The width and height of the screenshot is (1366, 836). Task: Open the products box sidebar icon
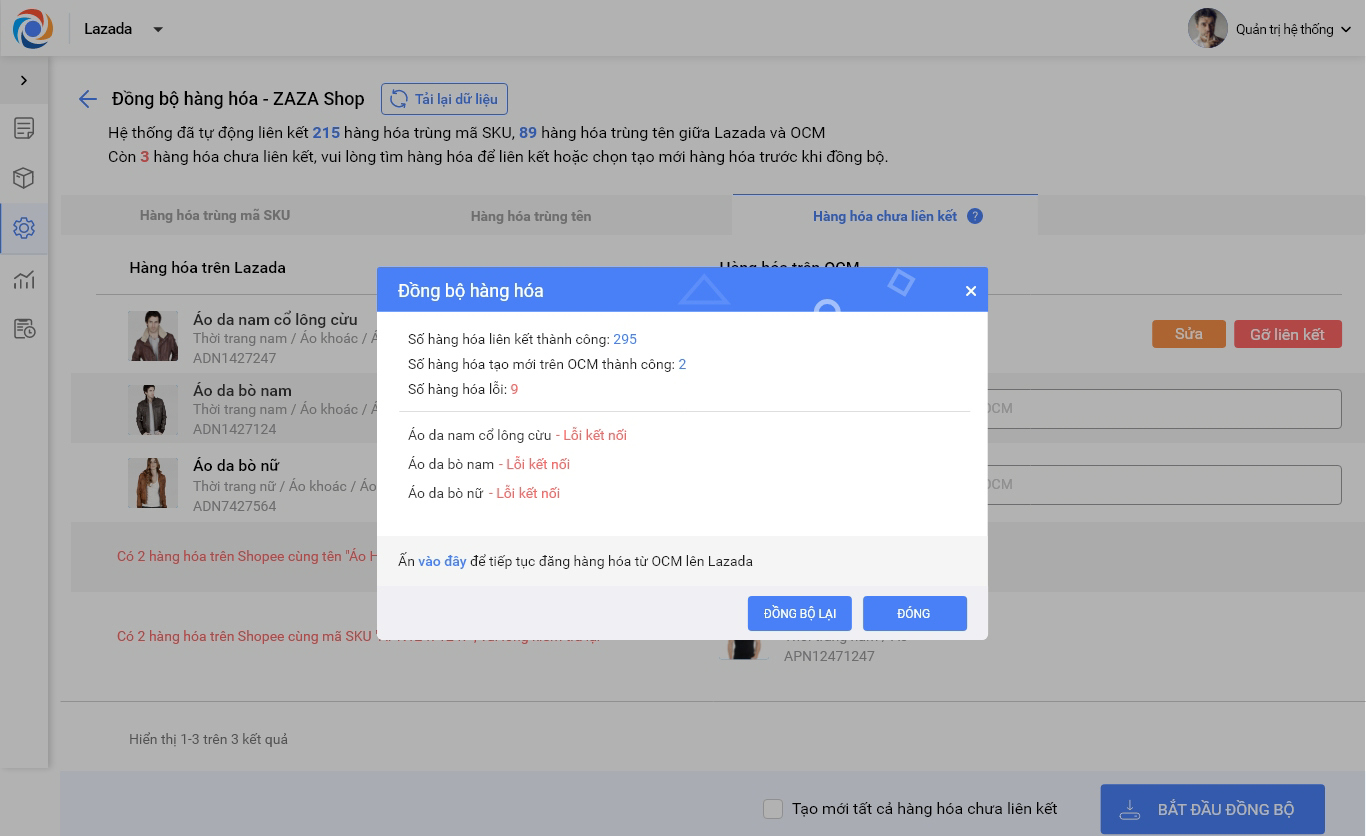click(x=24, y=178)
